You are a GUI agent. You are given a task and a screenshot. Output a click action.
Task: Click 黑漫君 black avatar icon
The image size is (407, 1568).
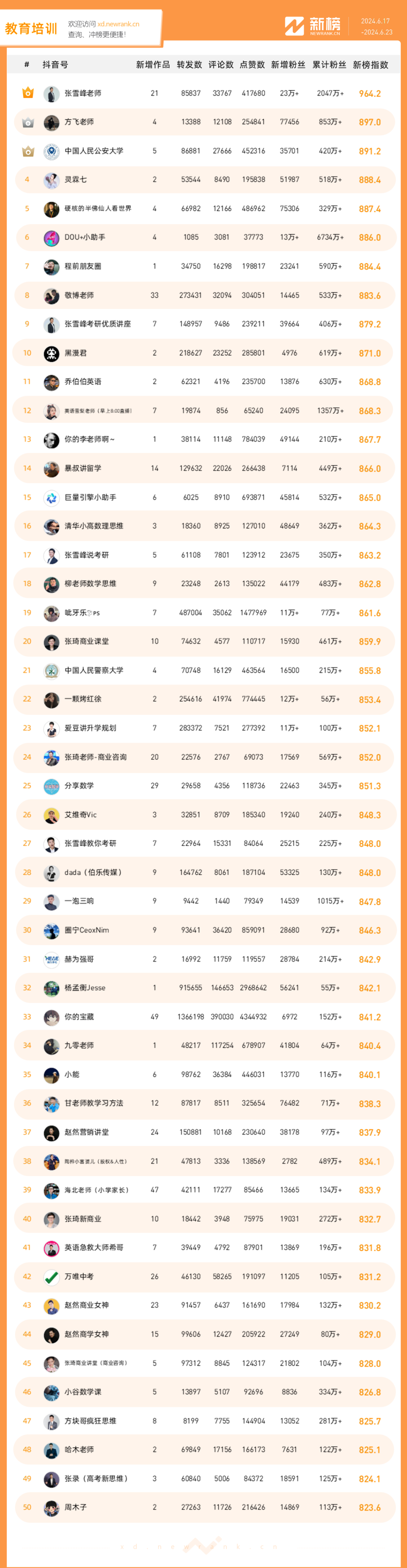51,353
